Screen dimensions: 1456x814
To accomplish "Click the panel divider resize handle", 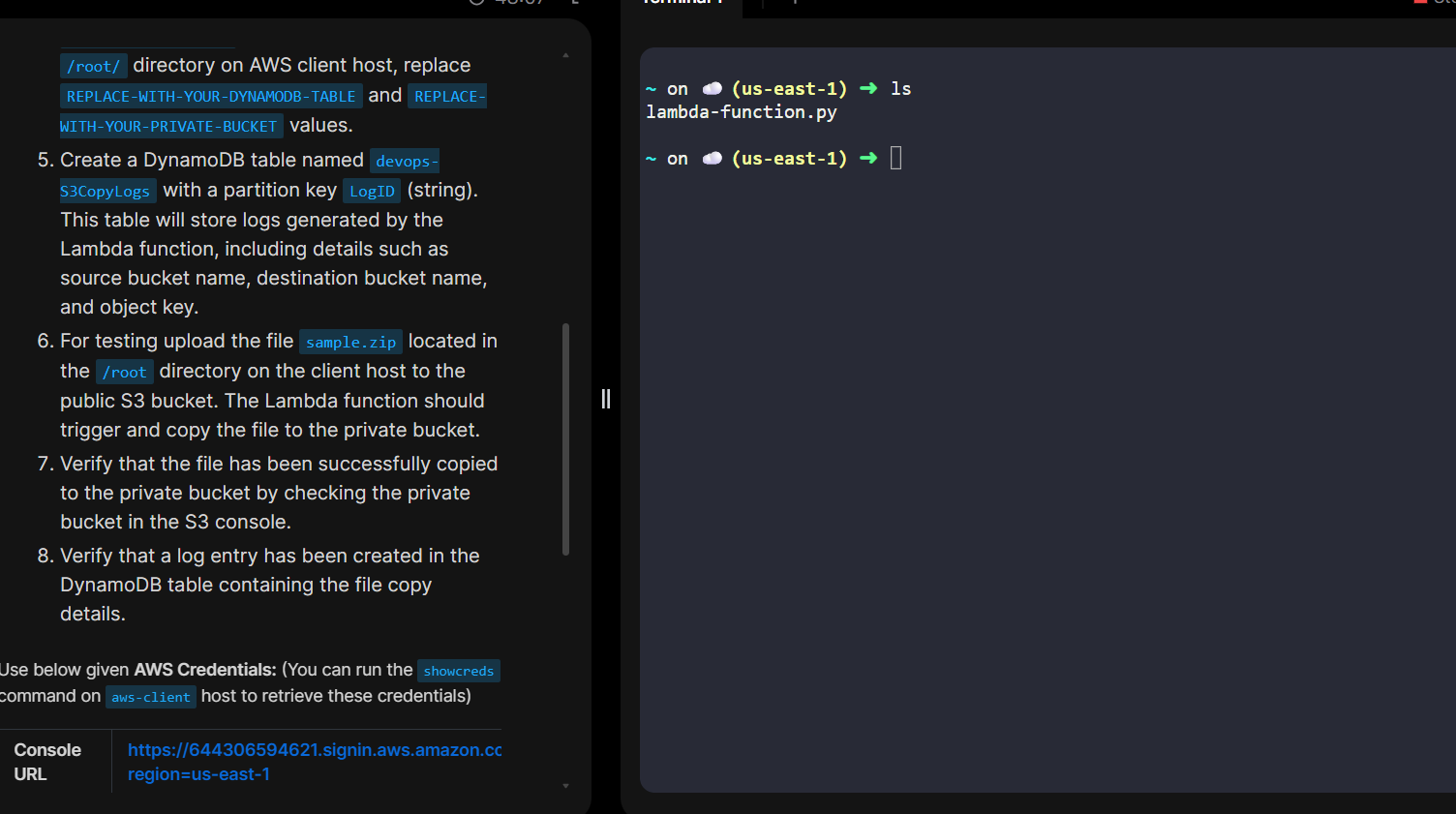I will [x=606, y=399].
